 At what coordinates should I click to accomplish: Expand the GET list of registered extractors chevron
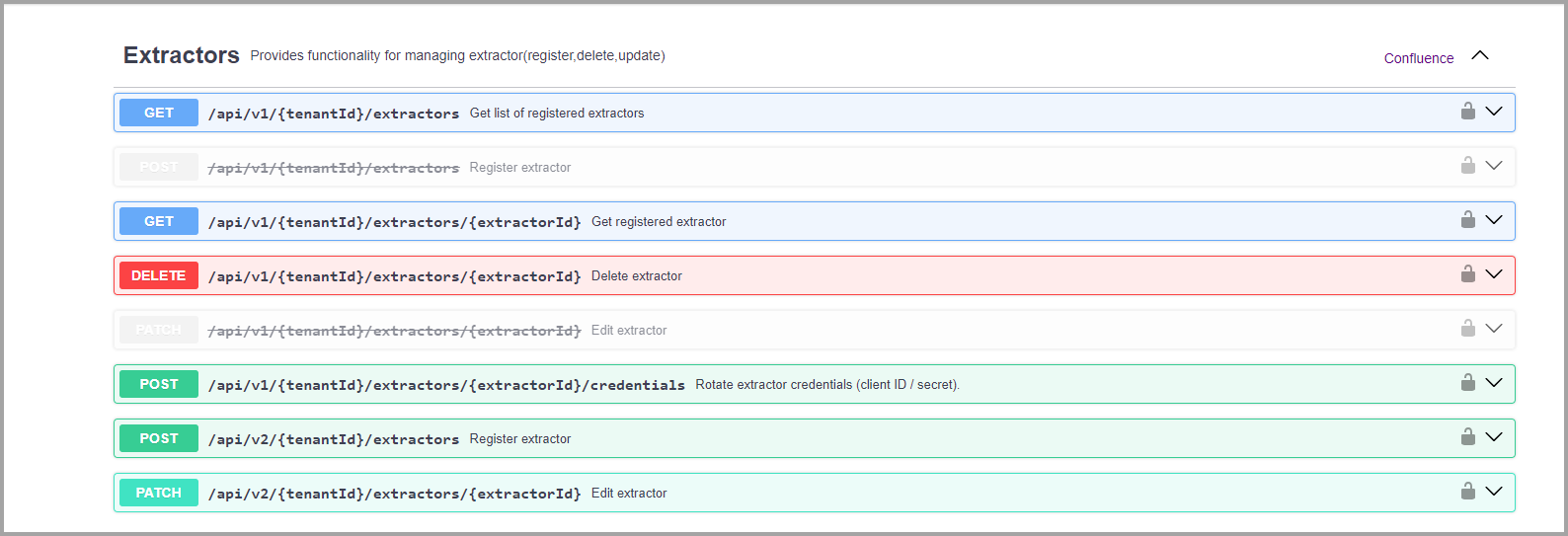click(x=1494, y=112)
